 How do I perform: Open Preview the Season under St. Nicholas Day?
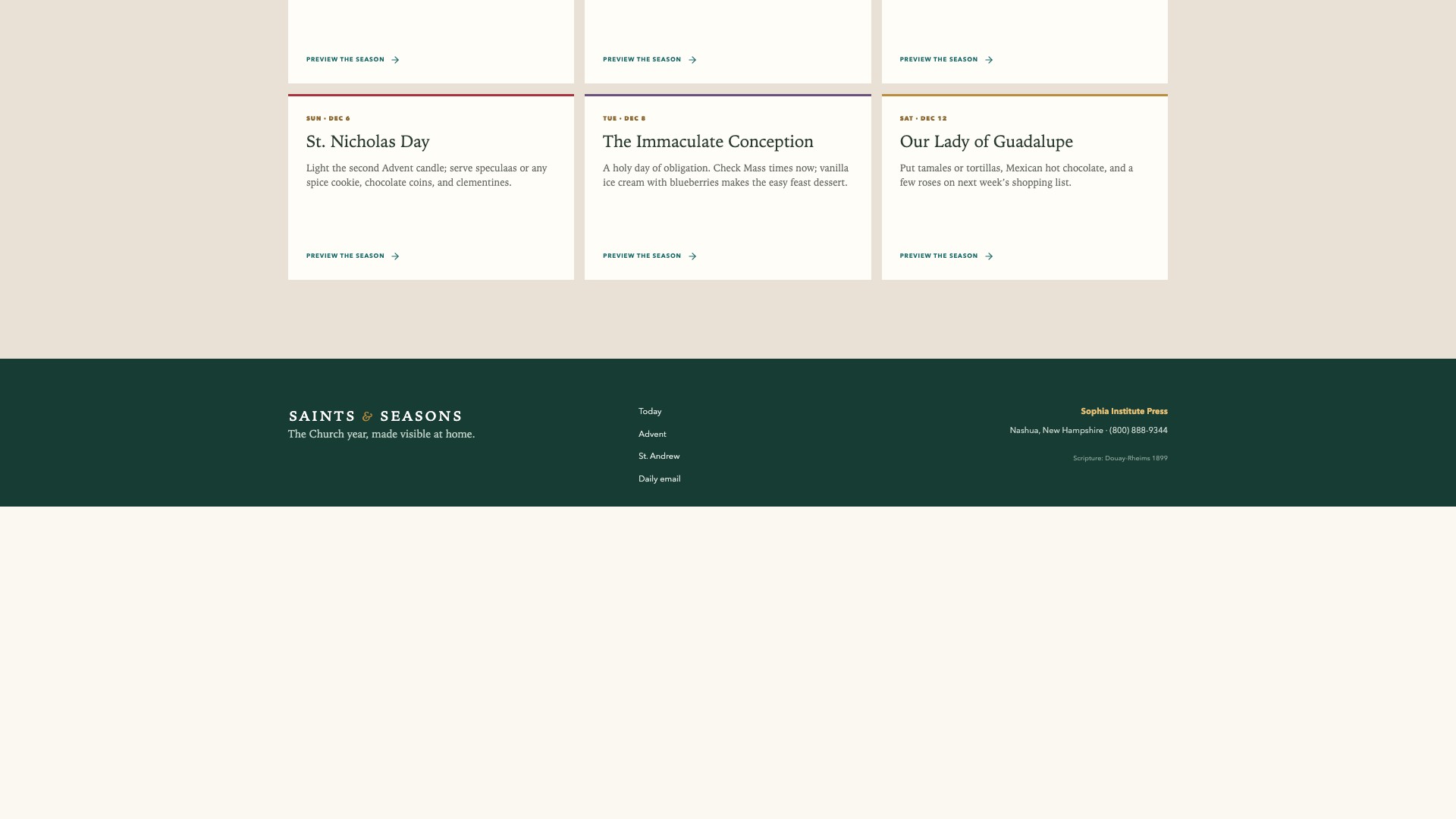click(353, 256)
